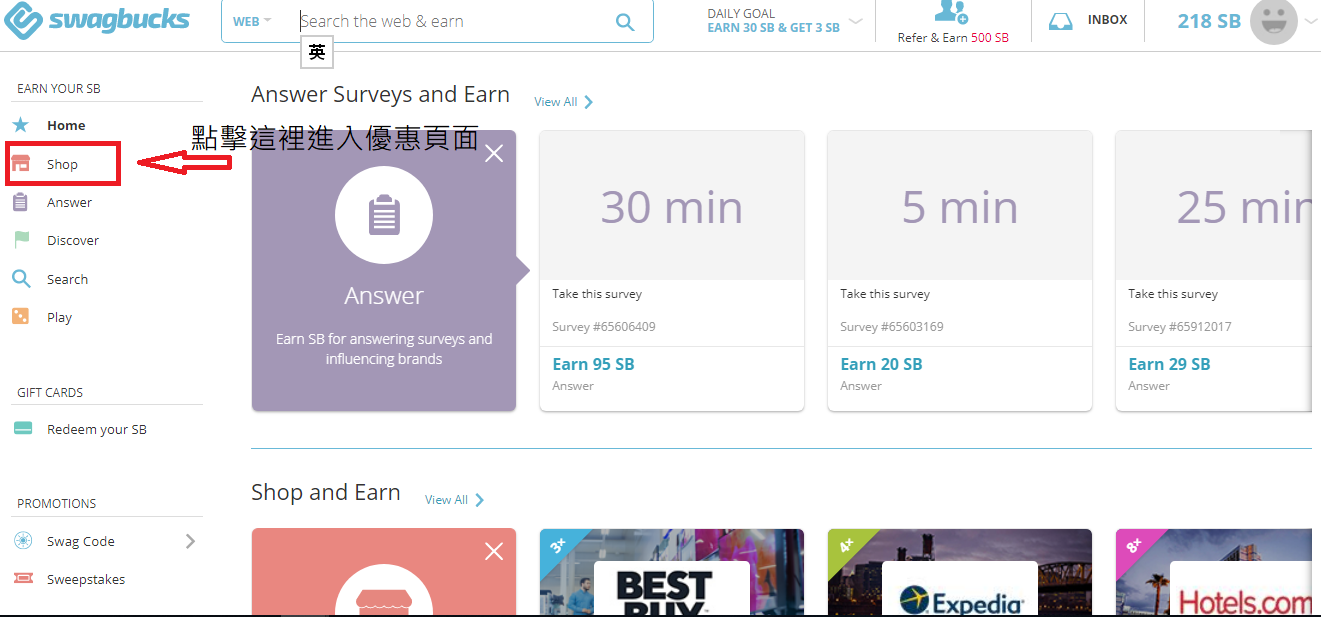Open Play in the sidebar menu
1321x617 pixels.
[x=59, y=317]
